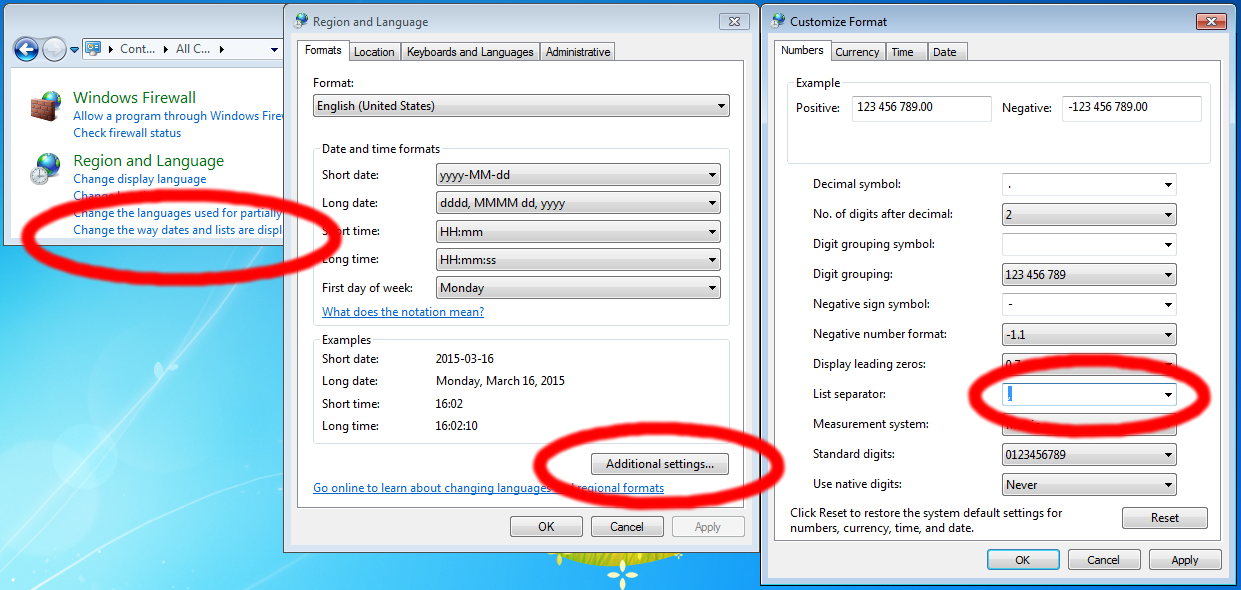Open the Short time format dropdown
The width and height of the screenshot is (1241, 590).
pyautogui.click(x=578, y=231)
